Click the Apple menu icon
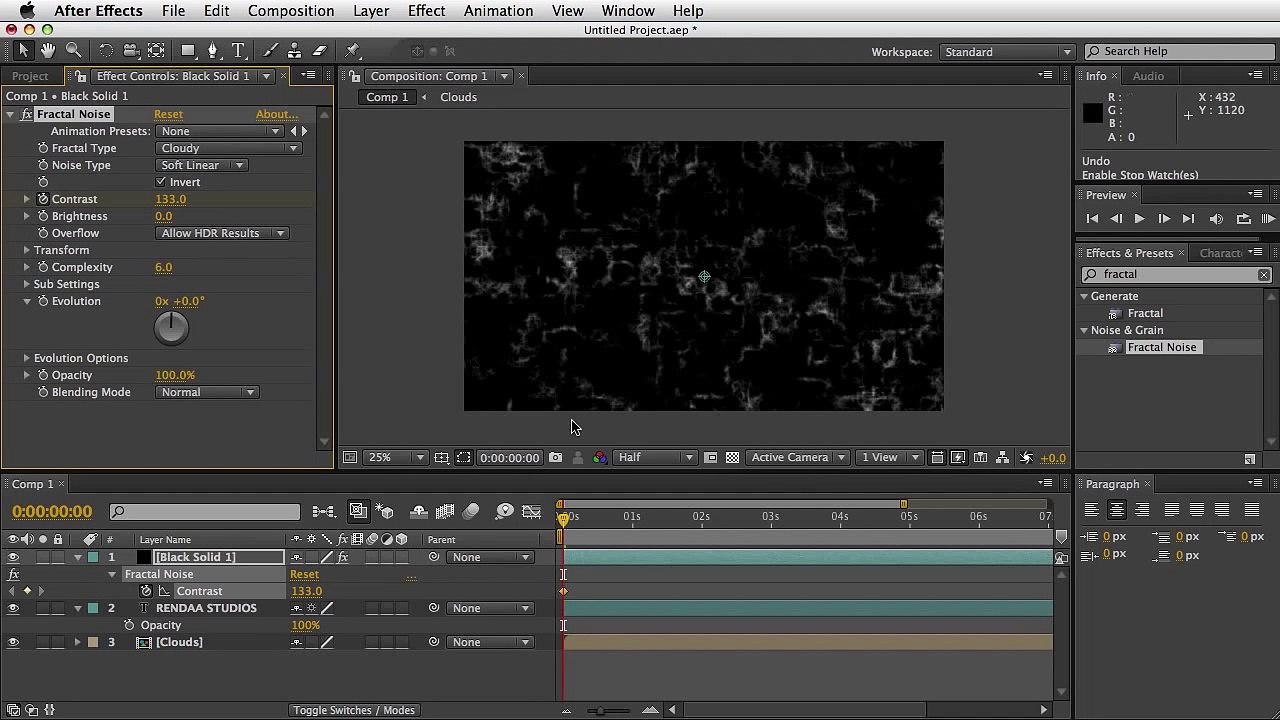Image resolution: width=1280 pixels, height=720 pixels. click(27, 11)
